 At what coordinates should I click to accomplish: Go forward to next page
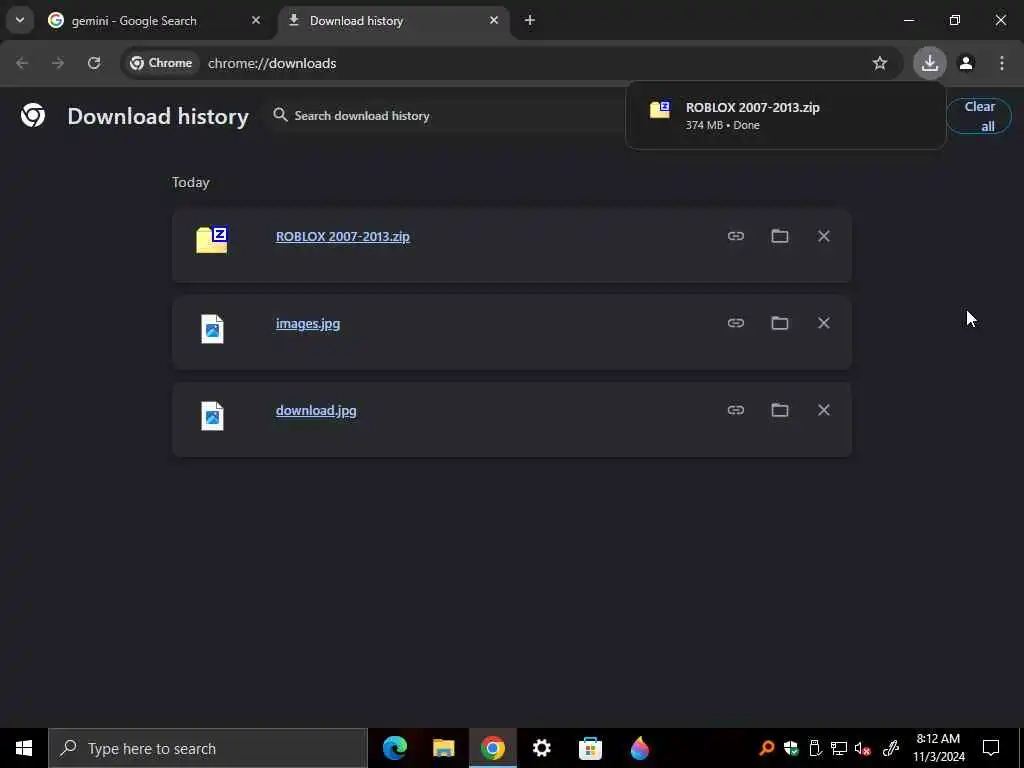58,63
